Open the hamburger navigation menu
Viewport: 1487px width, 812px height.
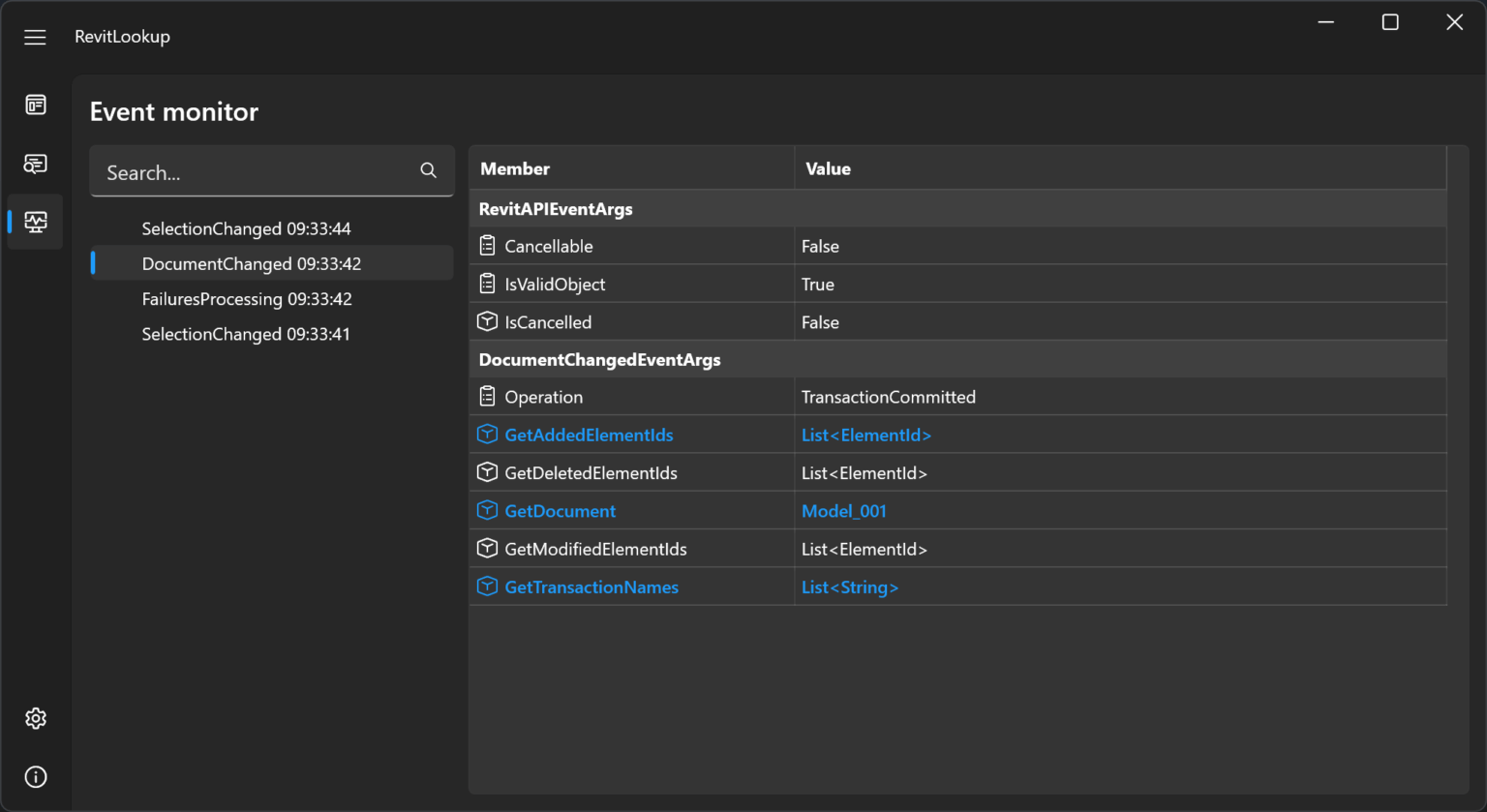(x=35, y=37)
